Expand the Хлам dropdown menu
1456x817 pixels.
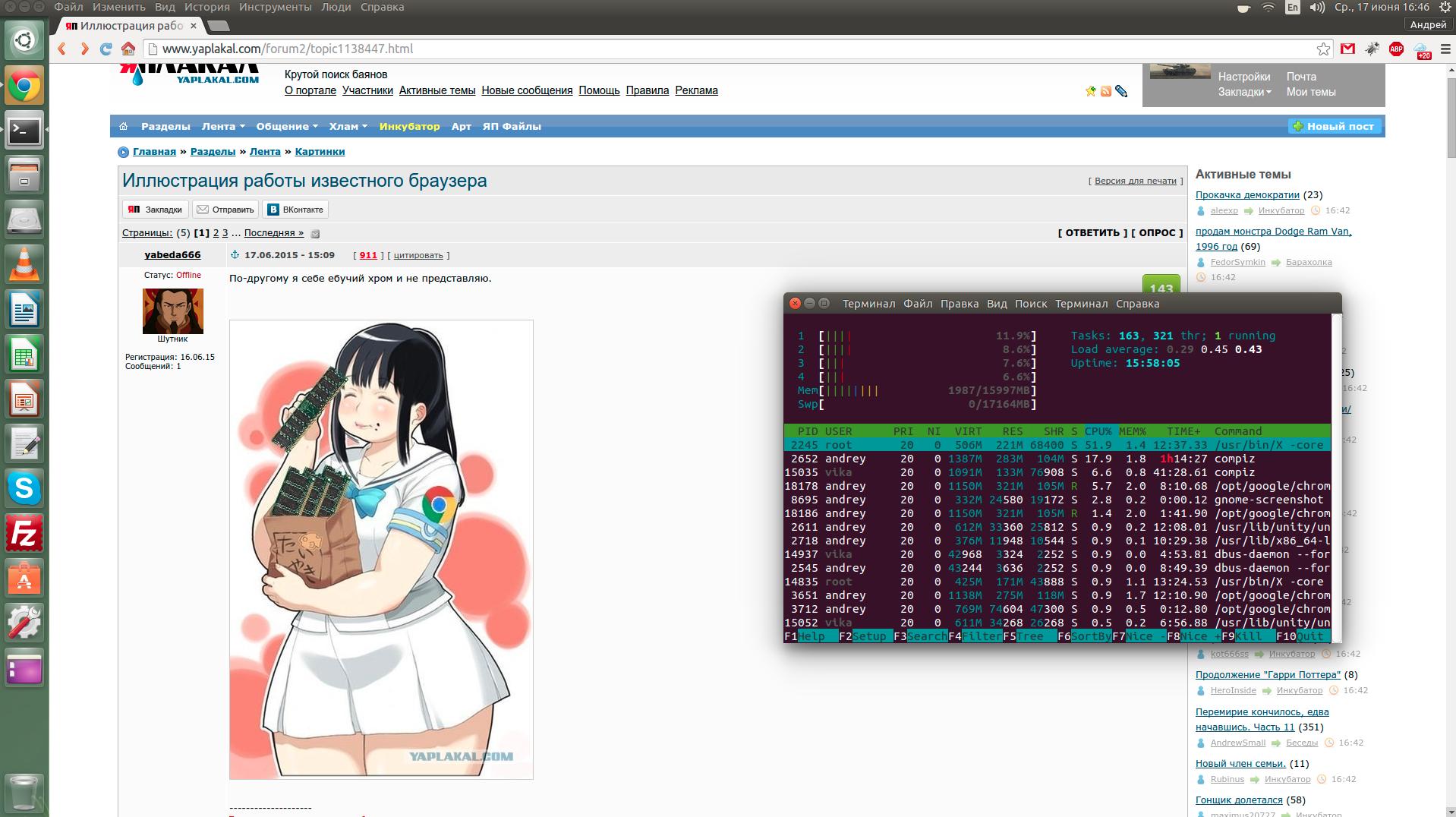point(348,126)
